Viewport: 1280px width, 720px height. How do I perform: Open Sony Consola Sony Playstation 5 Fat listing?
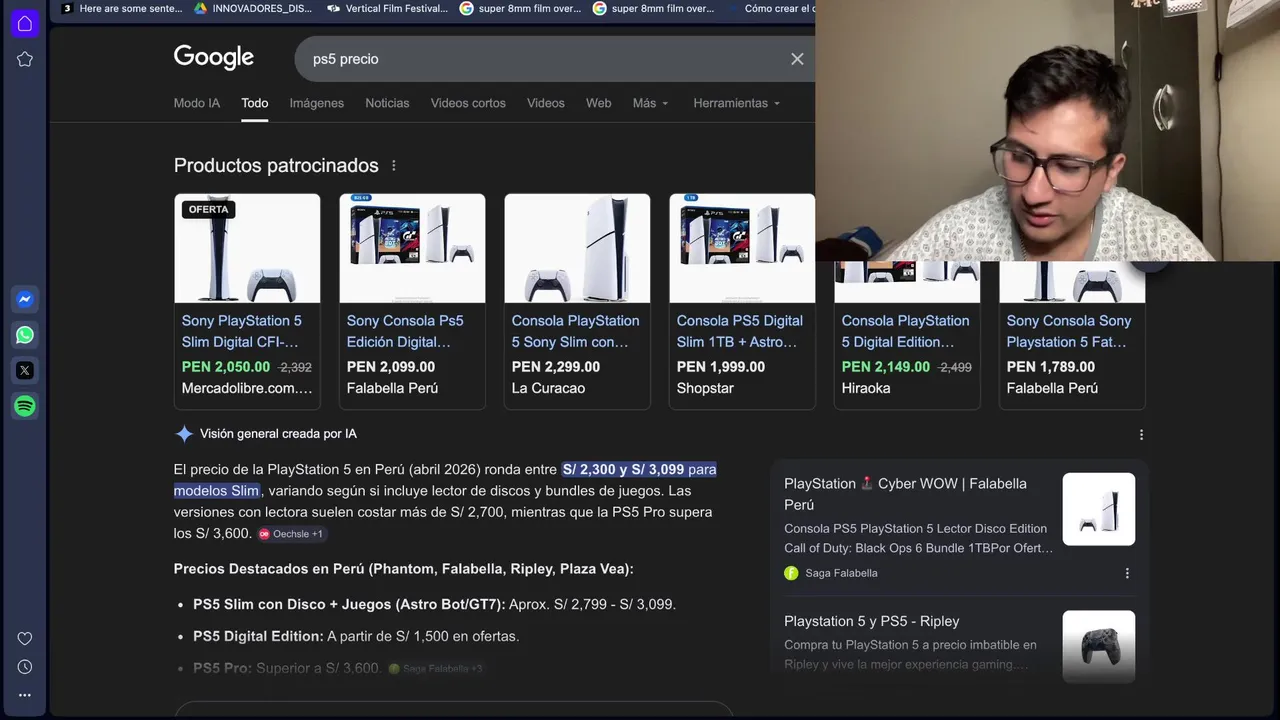1069,331
